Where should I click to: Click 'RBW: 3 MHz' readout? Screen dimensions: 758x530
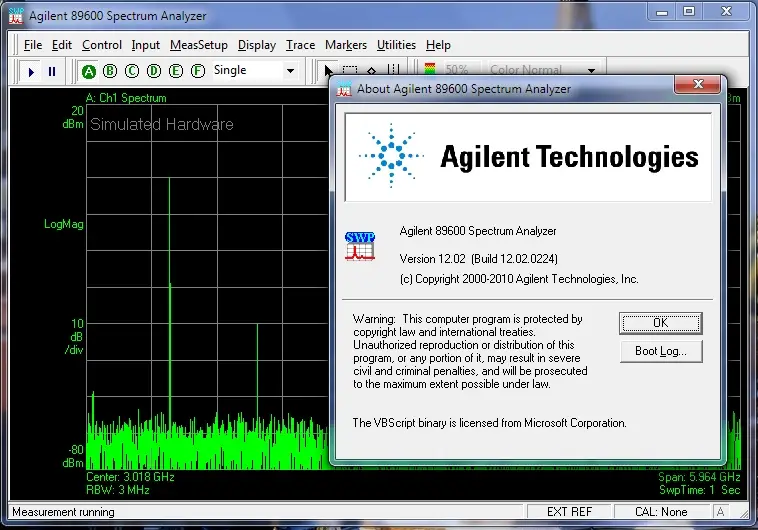click(117, 490)
